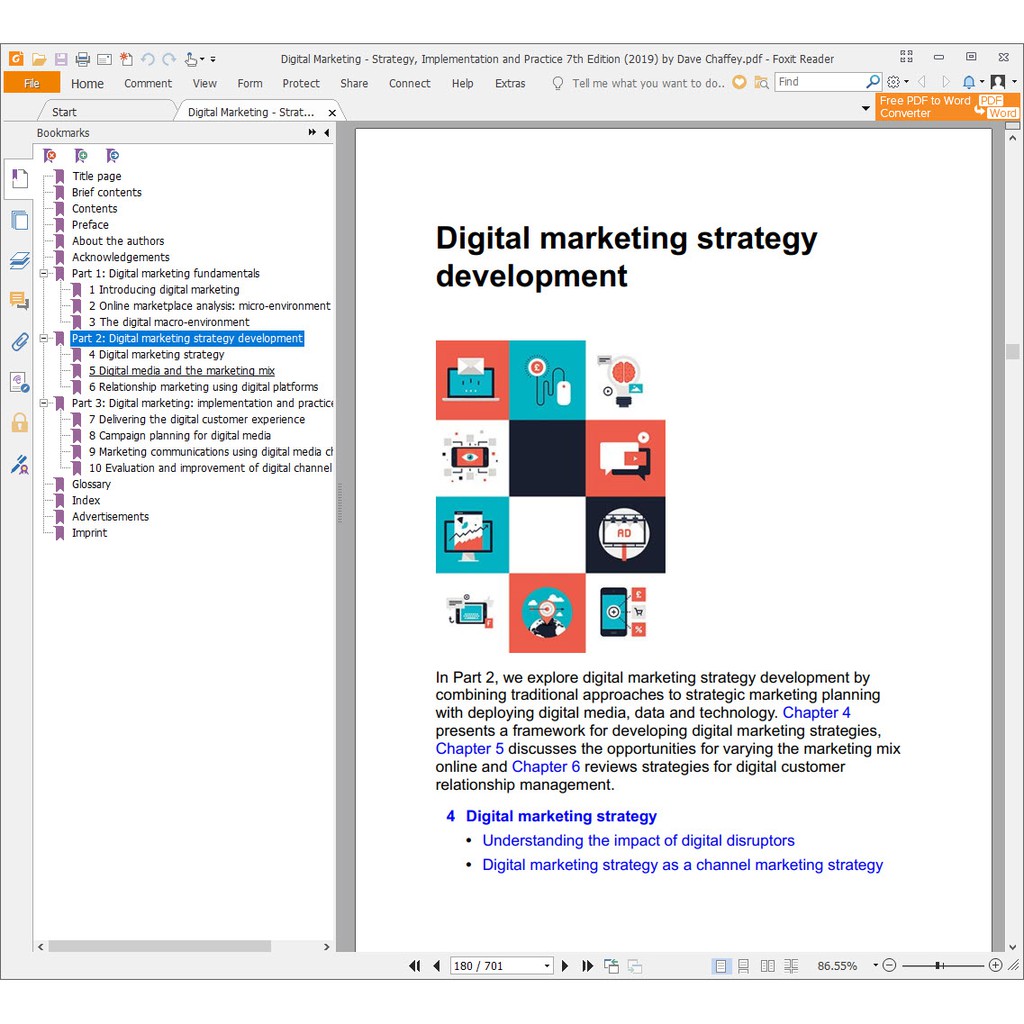Toggle continuous scrolling page mode
This screenshot has height=1024, width=1024.
tap(743, 966)
